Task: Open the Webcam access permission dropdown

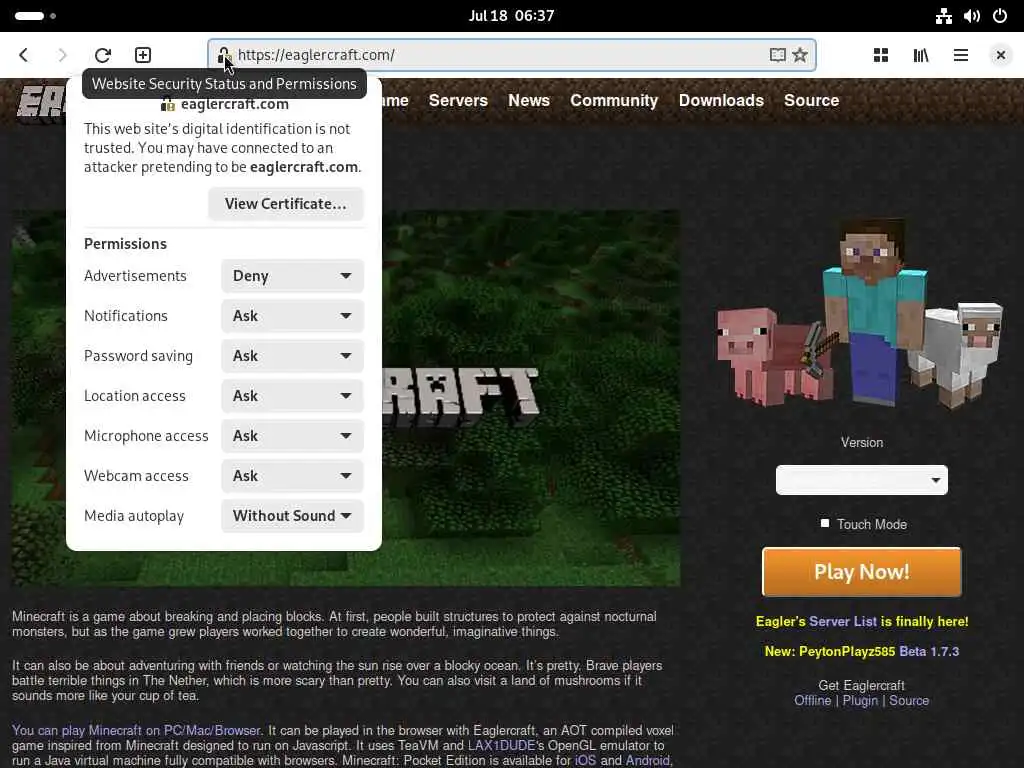Action: [292, 475]
